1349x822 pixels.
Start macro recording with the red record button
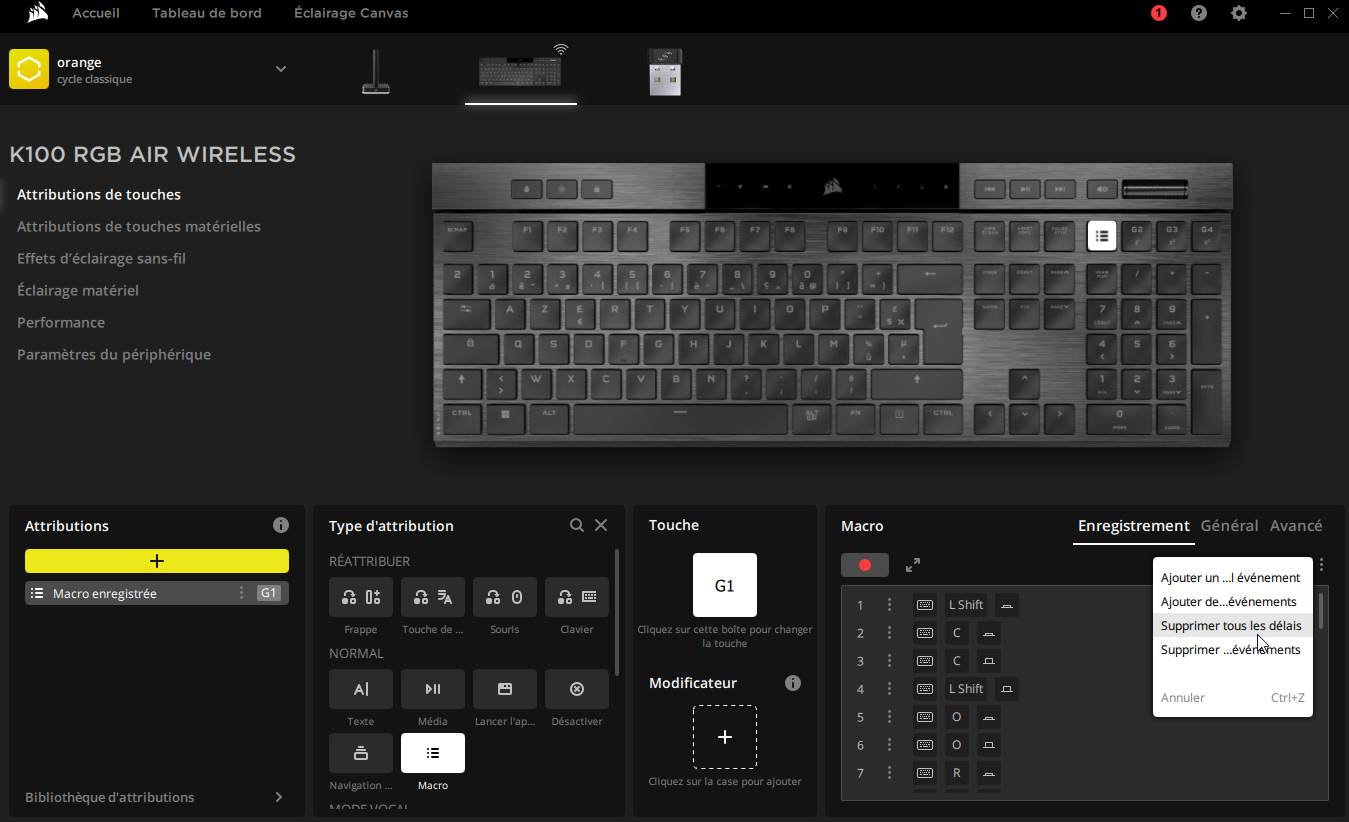[x=865, y=565]
